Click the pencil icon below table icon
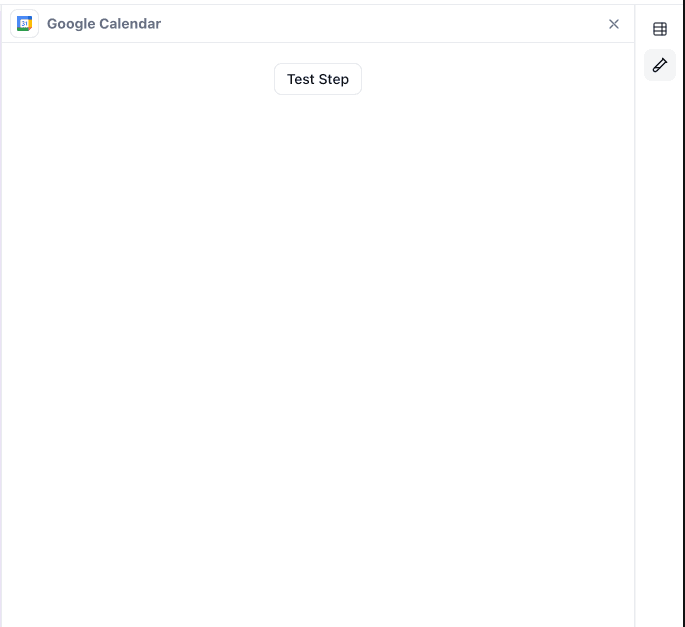Image resolution: width=685 pixels, height=627 pixels. pos(659,65)
